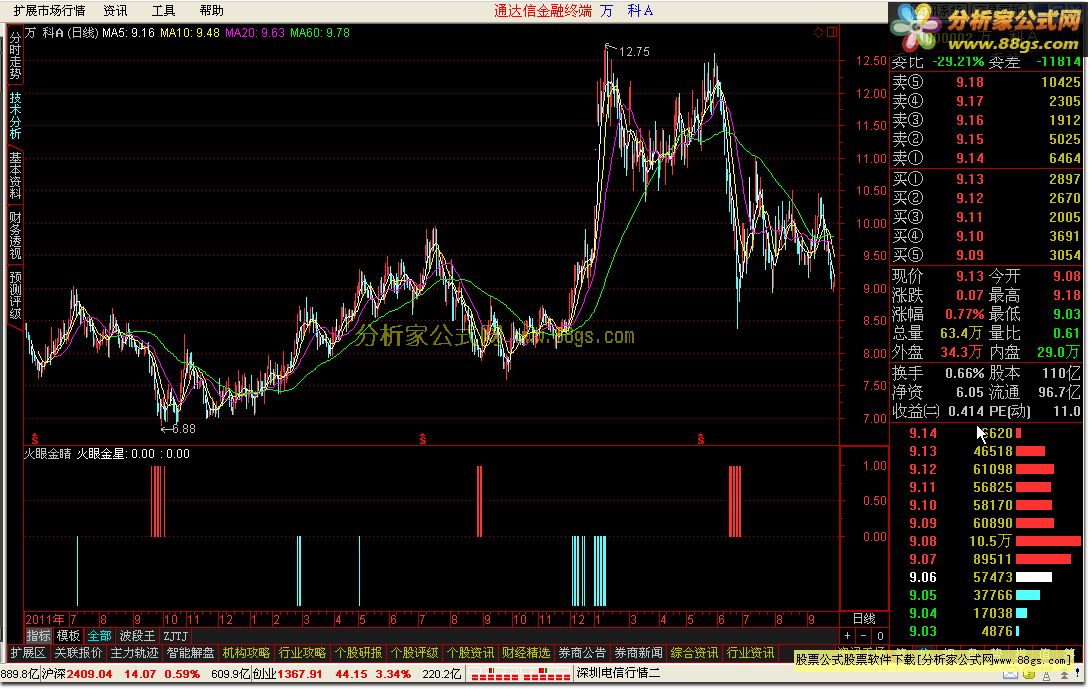Open the 基本资料 side tab
Screen dimensions: 1090x689
click(15, 175)
